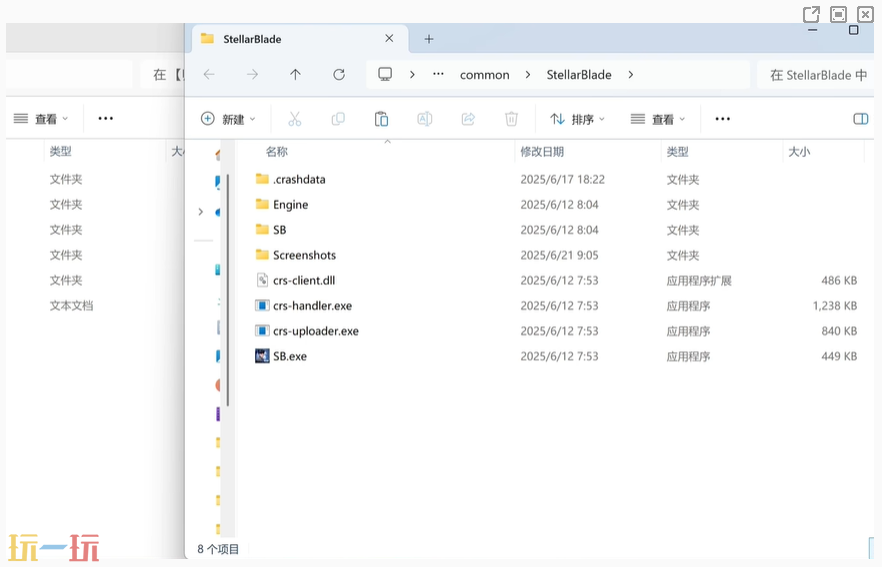The height and width of the screenshot is (567, 882).
Task: Select the .crashdata folder name
Action: [x=299, y=179]
